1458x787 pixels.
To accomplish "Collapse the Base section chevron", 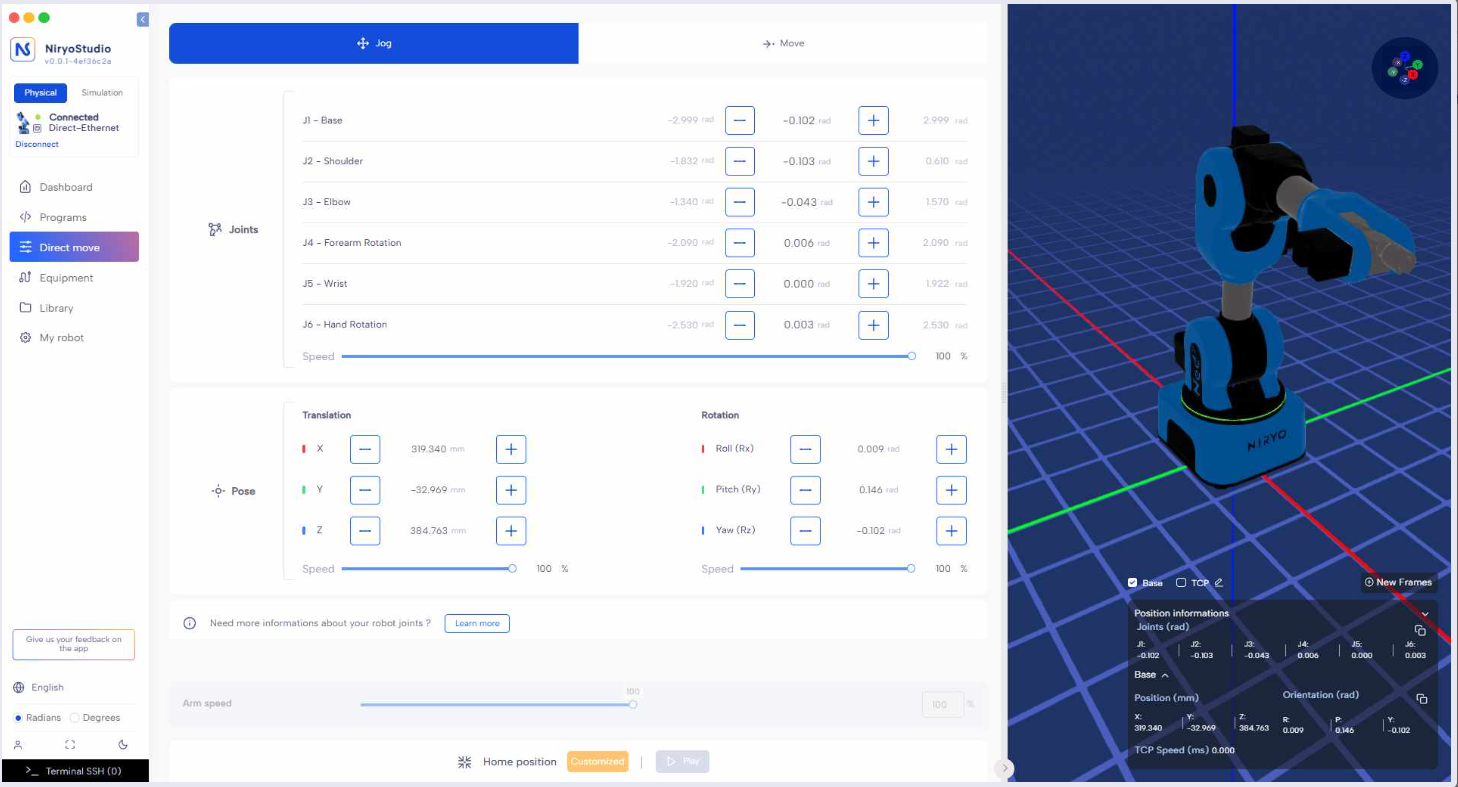I will pos(1165,676).
